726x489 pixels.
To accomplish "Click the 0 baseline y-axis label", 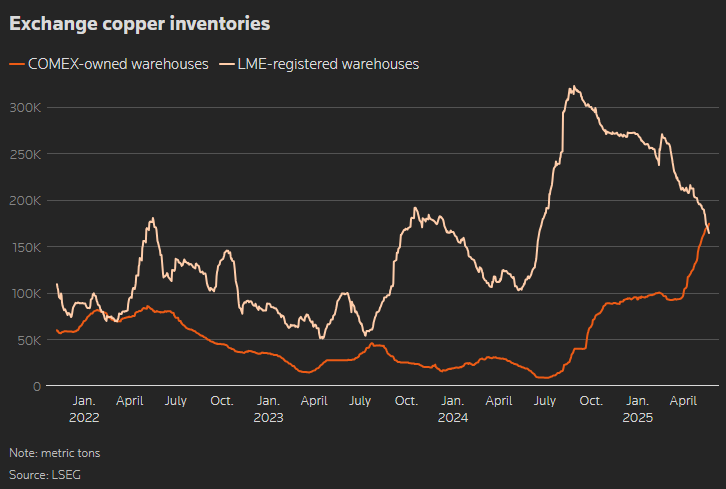I will tap(36, 386).
